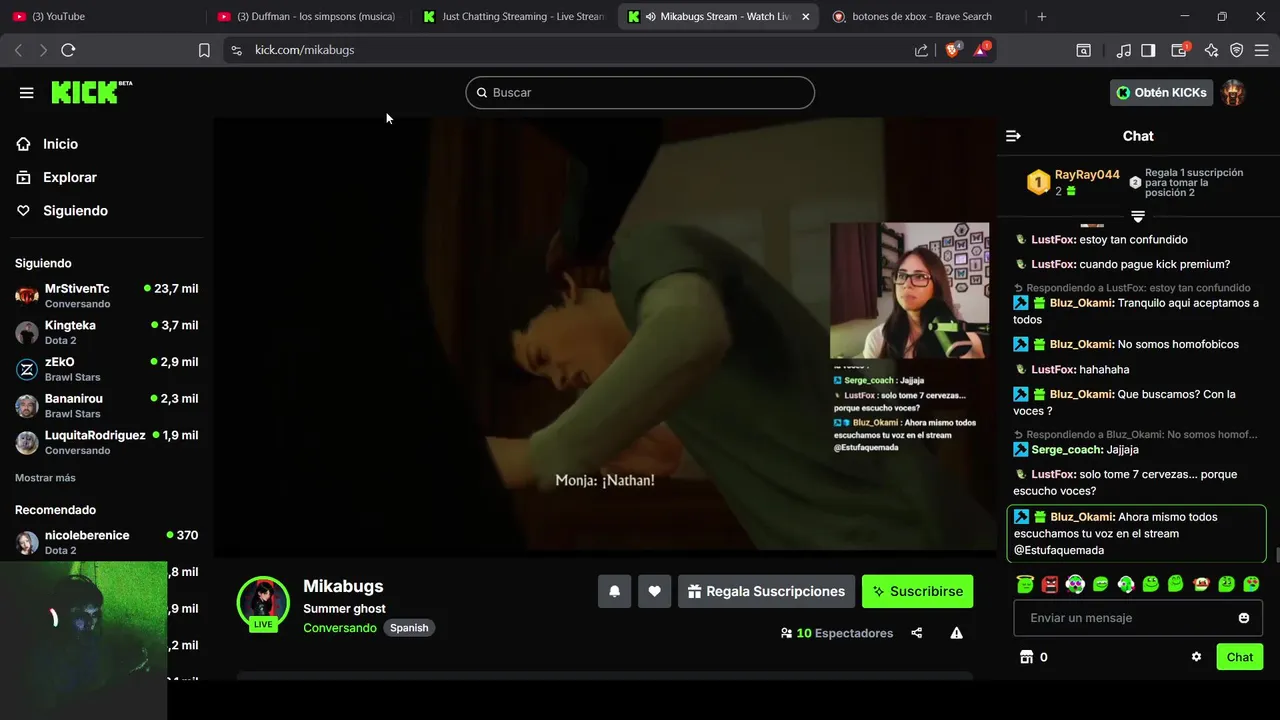Open Conversando category link

click(x=340, y=628)
